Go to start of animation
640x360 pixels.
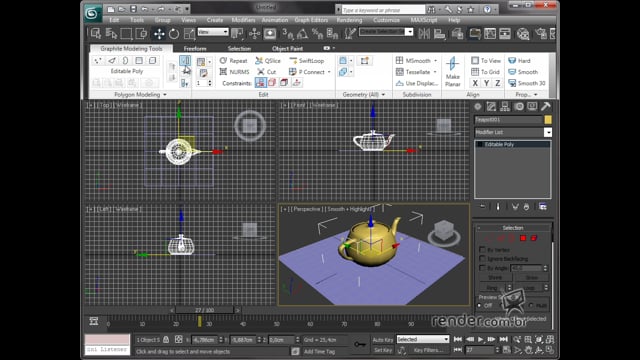click(x=458, y=339)
